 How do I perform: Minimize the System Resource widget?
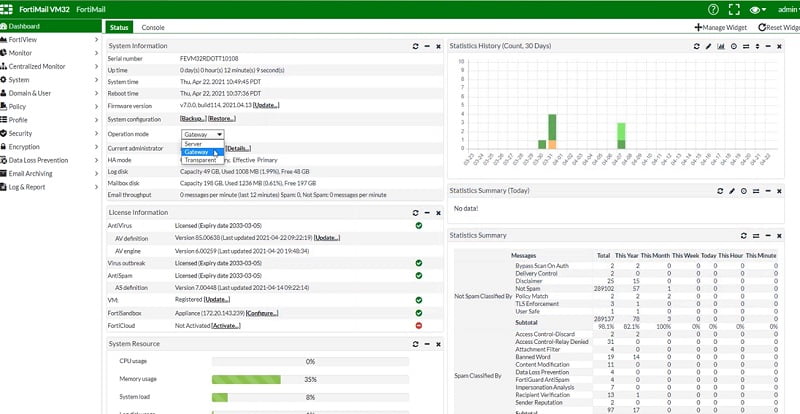click(x=427, y=344)
